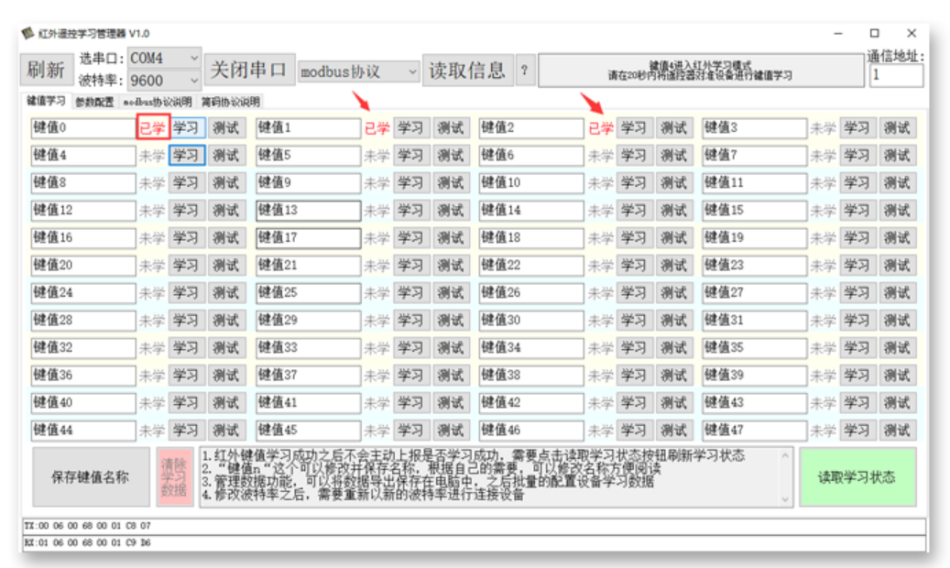Click 测试 button for 键值38

[x=674, y=375]
